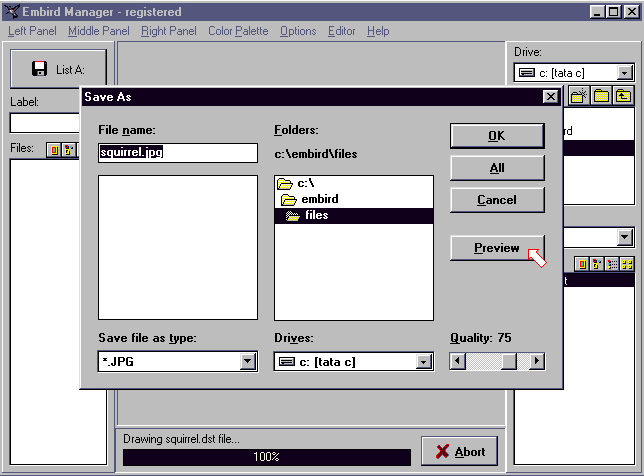The height and width of the screenshot is (476, 644).
Task: Click the Quality slider thumb
Action: pyautogui.click(x=509, y=361)
